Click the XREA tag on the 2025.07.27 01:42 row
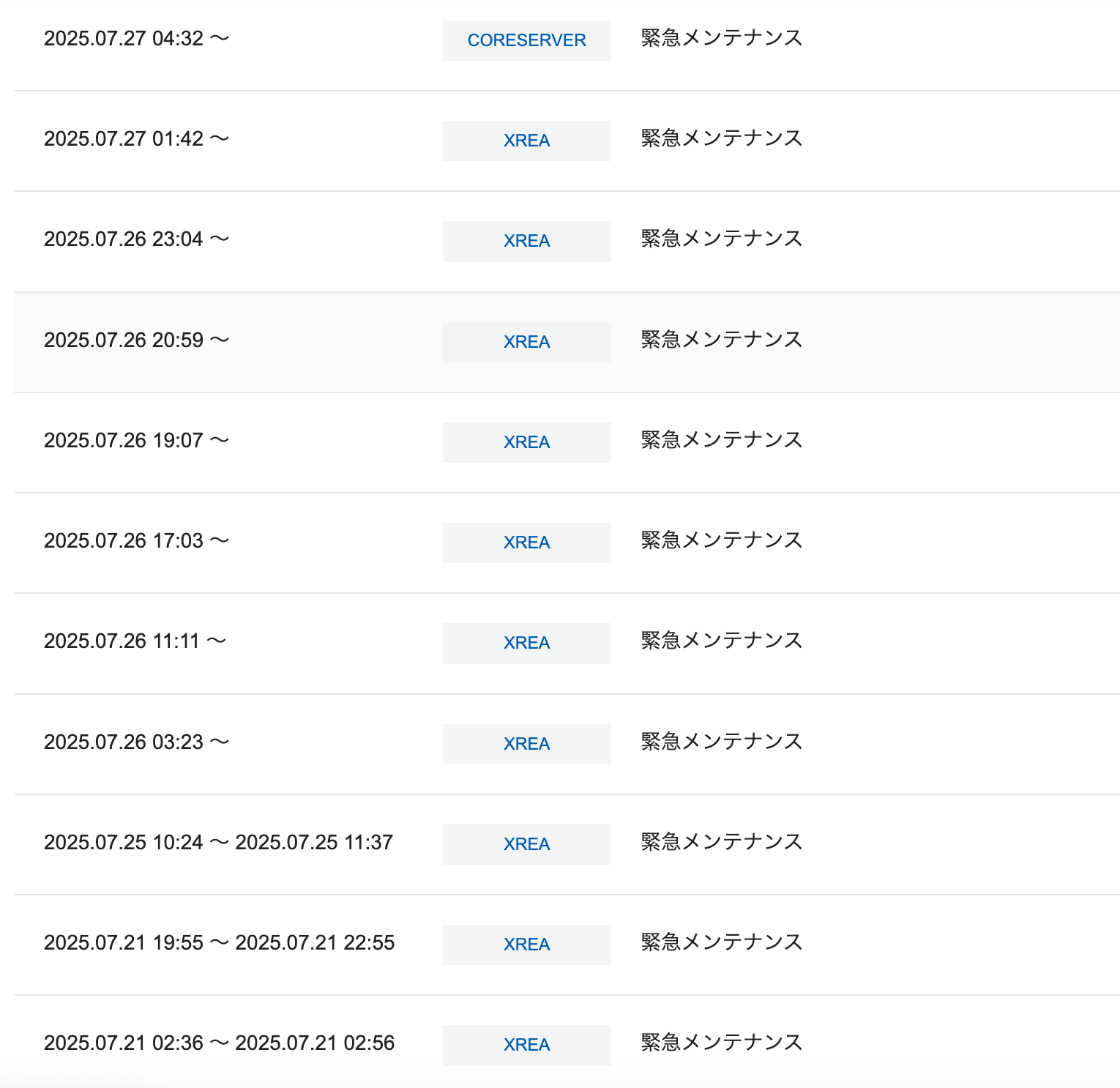Screen dimensions: 1120x1088 [x=526, y=141]
